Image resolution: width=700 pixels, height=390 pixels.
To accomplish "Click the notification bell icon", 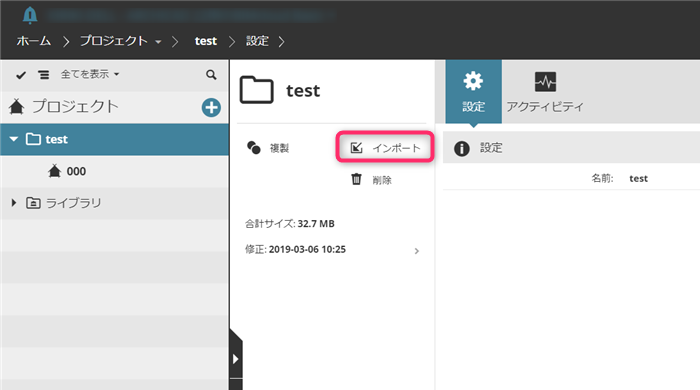I will point(30,15).
